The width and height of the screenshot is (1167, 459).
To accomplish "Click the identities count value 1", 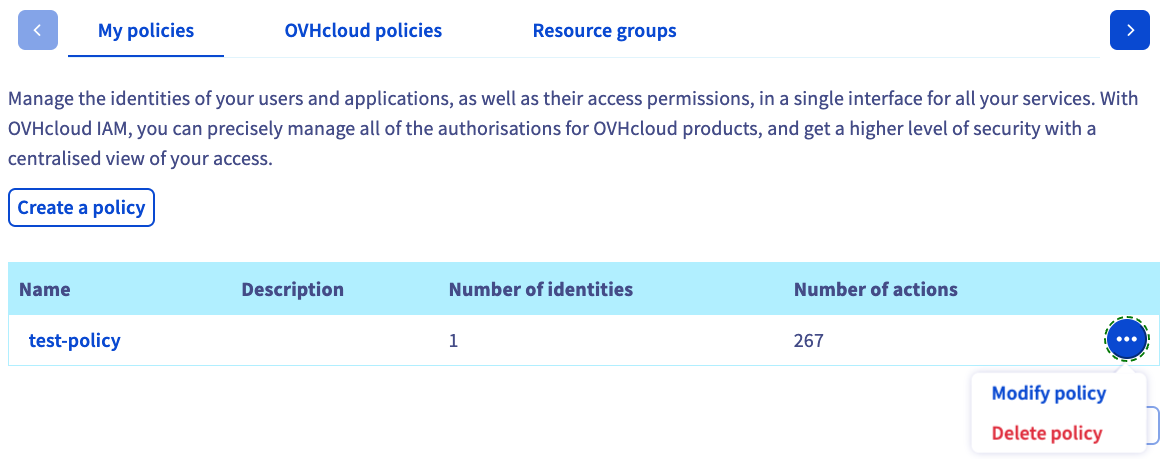I will [x=453, y=341].
